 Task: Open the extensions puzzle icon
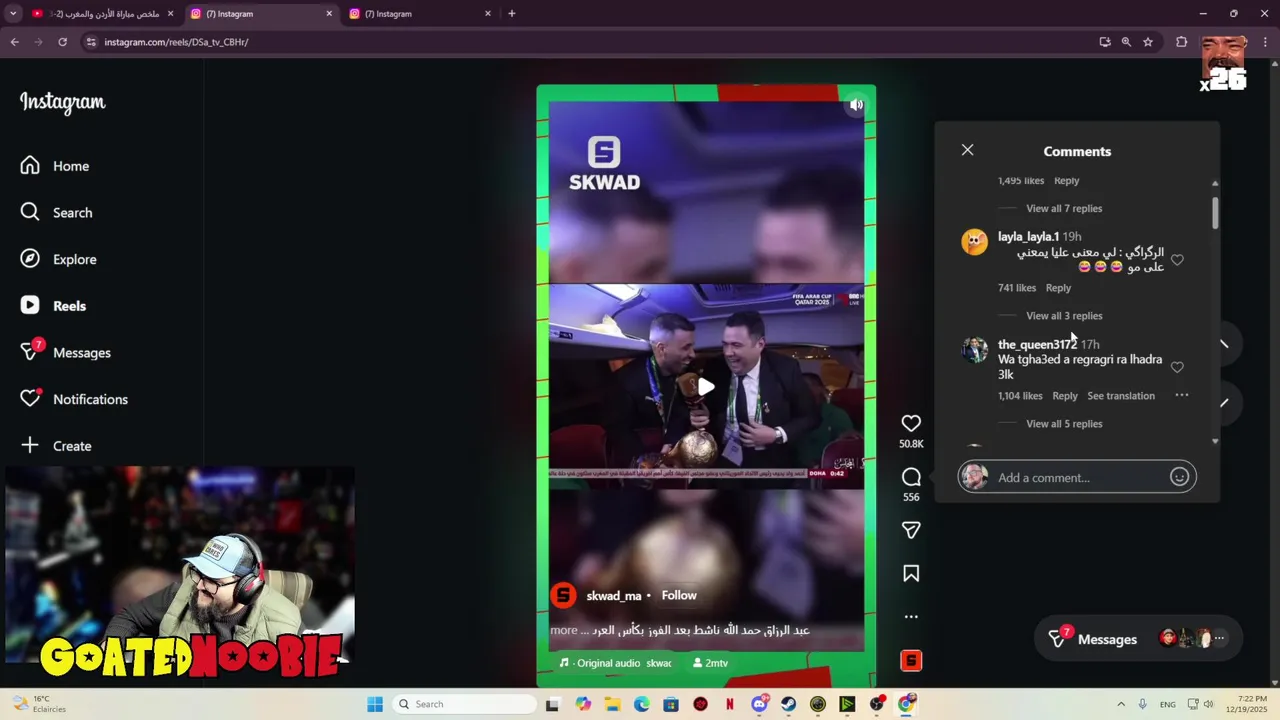point(1181,42)
